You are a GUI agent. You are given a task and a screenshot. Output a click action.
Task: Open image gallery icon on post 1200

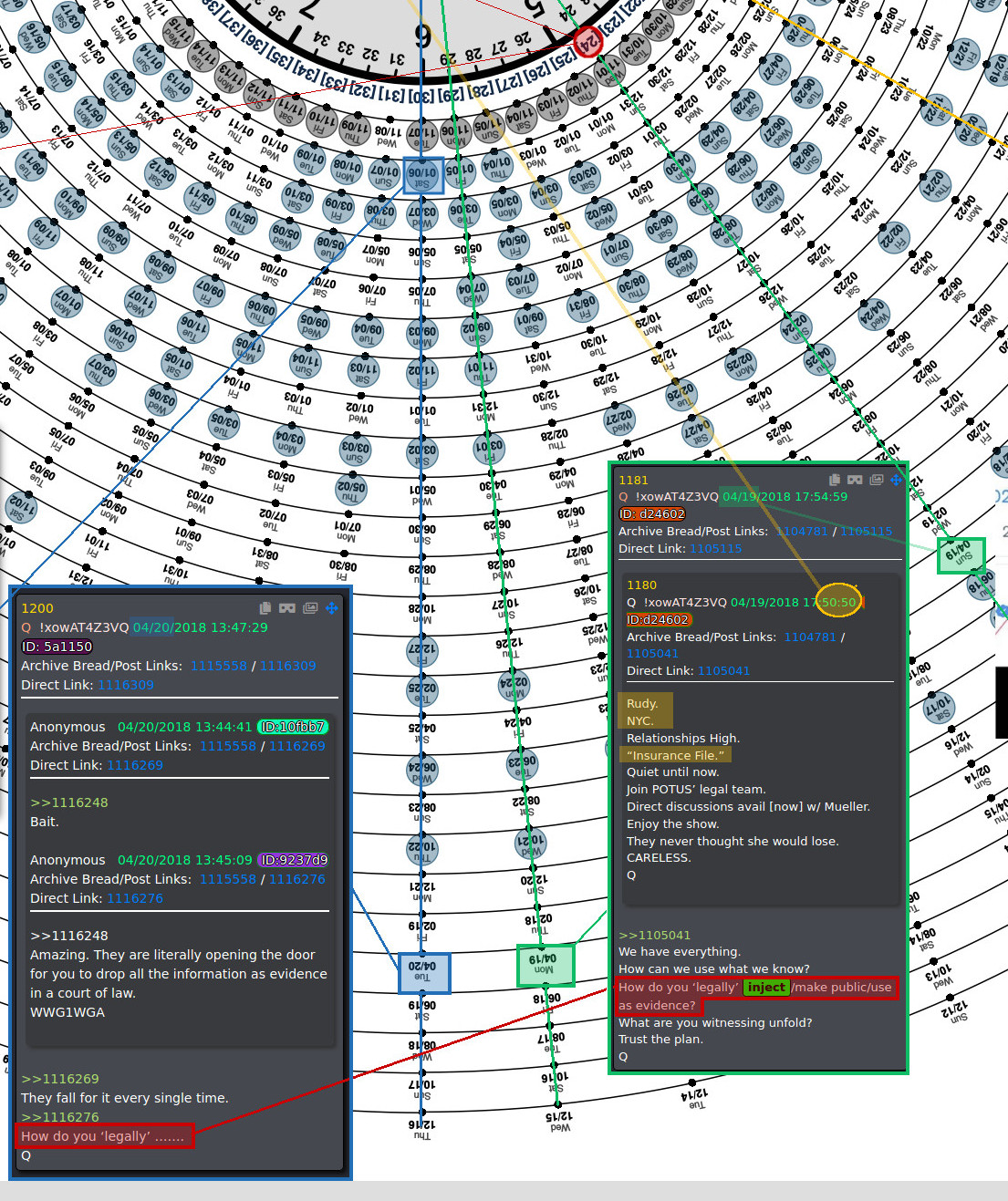click(x=310, y=608)
